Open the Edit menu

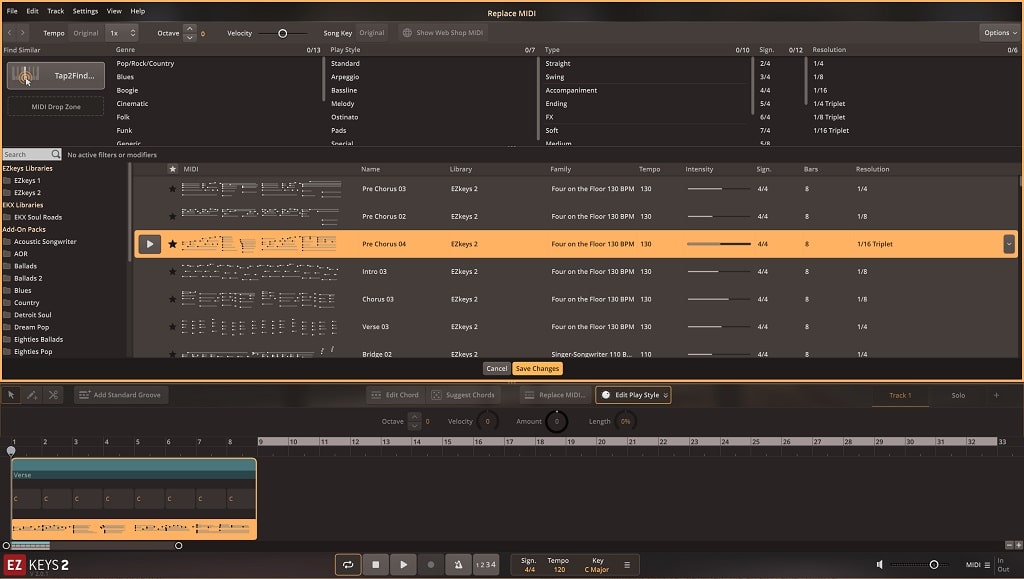(x=33, y=11)
